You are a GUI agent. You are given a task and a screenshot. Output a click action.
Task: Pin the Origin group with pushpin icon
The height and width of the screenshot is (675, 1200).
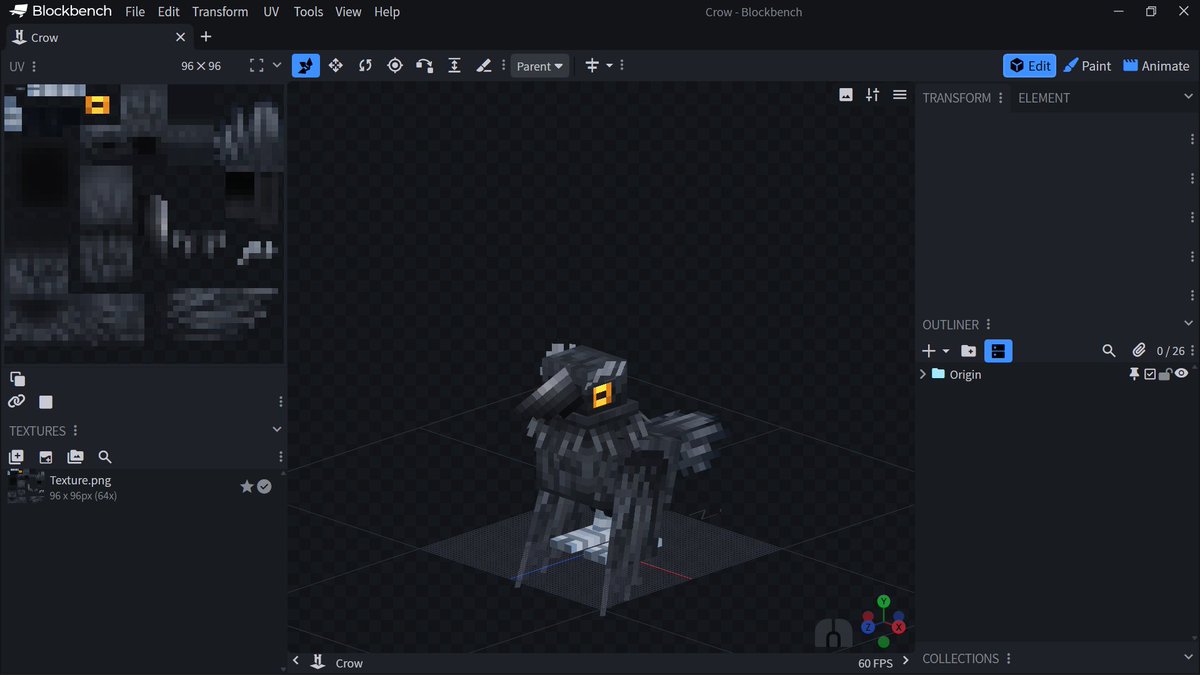tap(1134, 374)
